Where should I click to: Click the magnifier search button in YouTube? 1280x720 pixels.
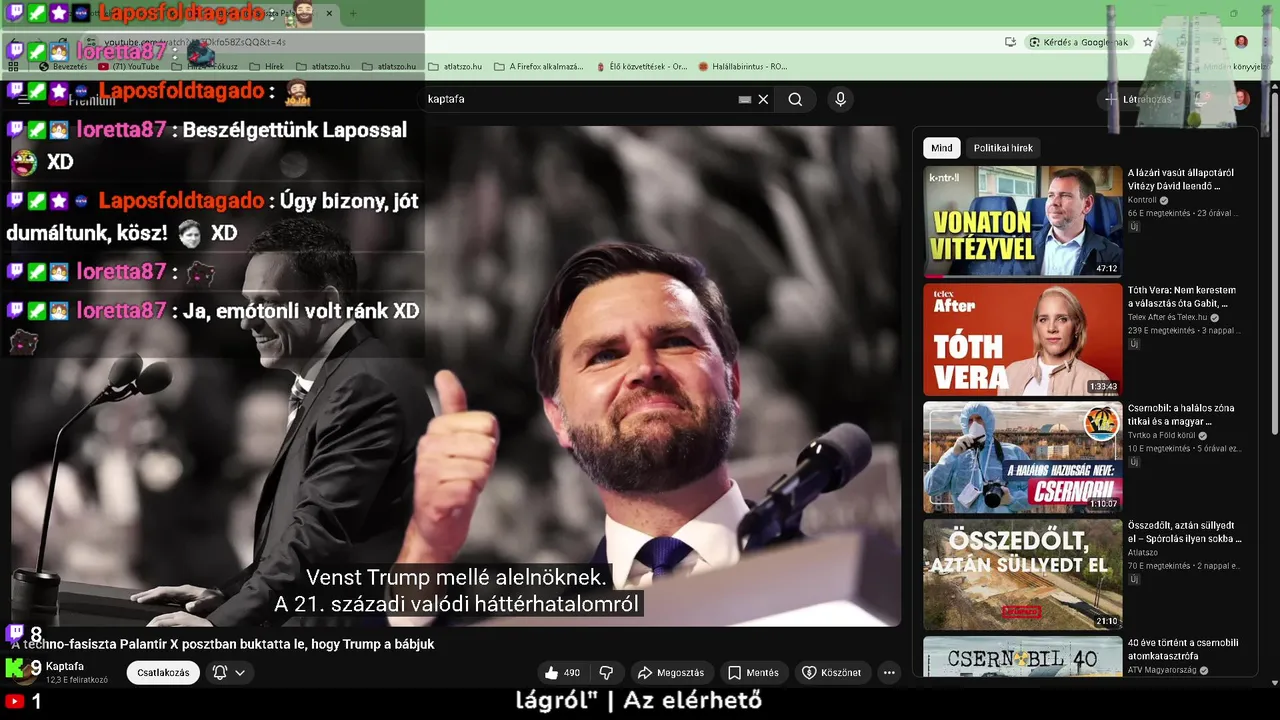pyautogui.click(x=795, y=99)
